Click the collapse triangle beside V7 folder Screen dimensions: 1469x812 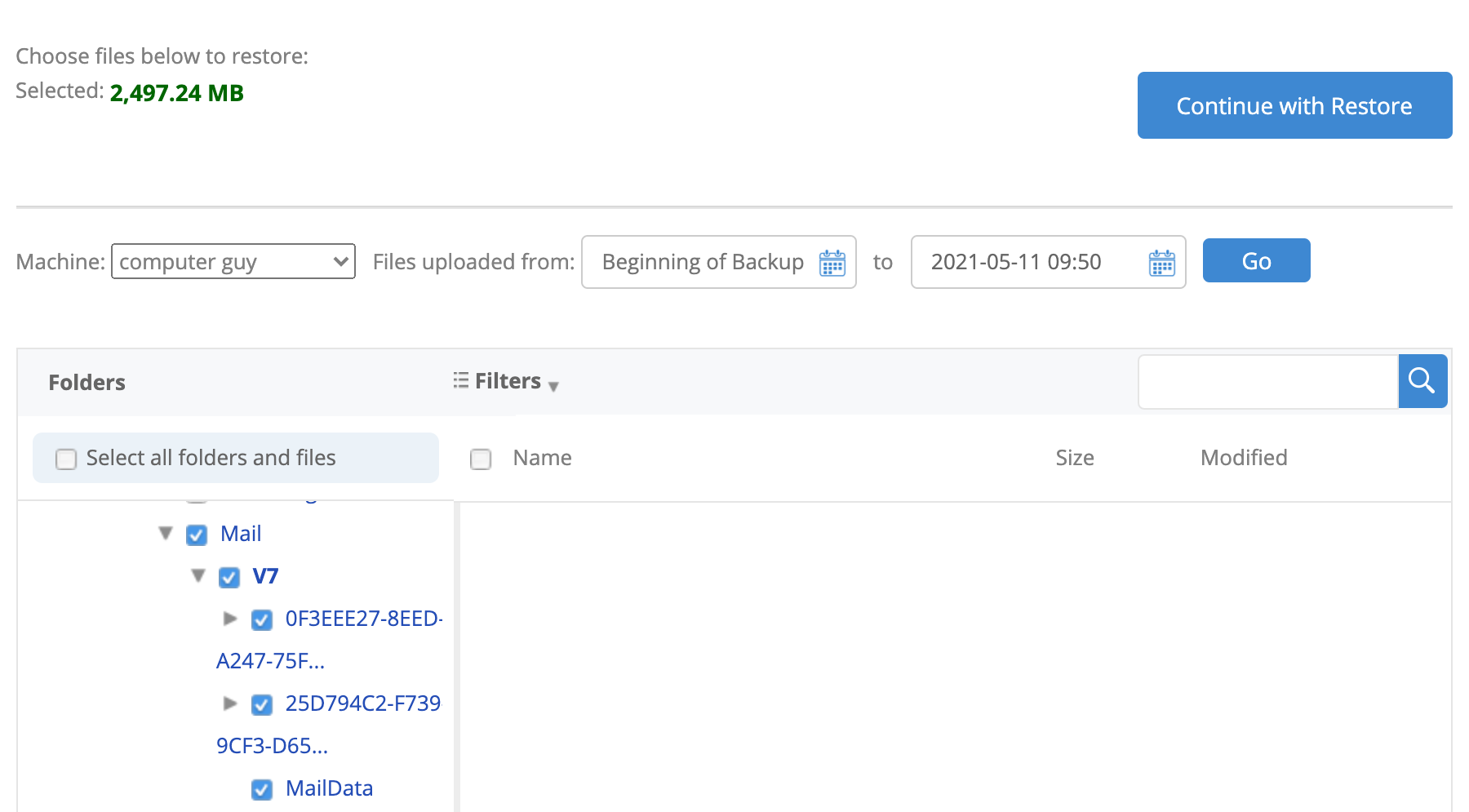coord(197,576)
